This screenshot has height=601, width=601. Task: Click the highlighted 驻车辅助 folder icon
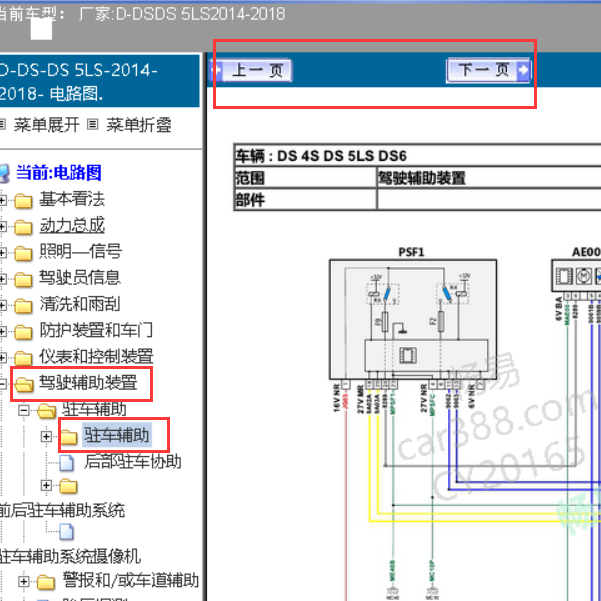[69, 437]
